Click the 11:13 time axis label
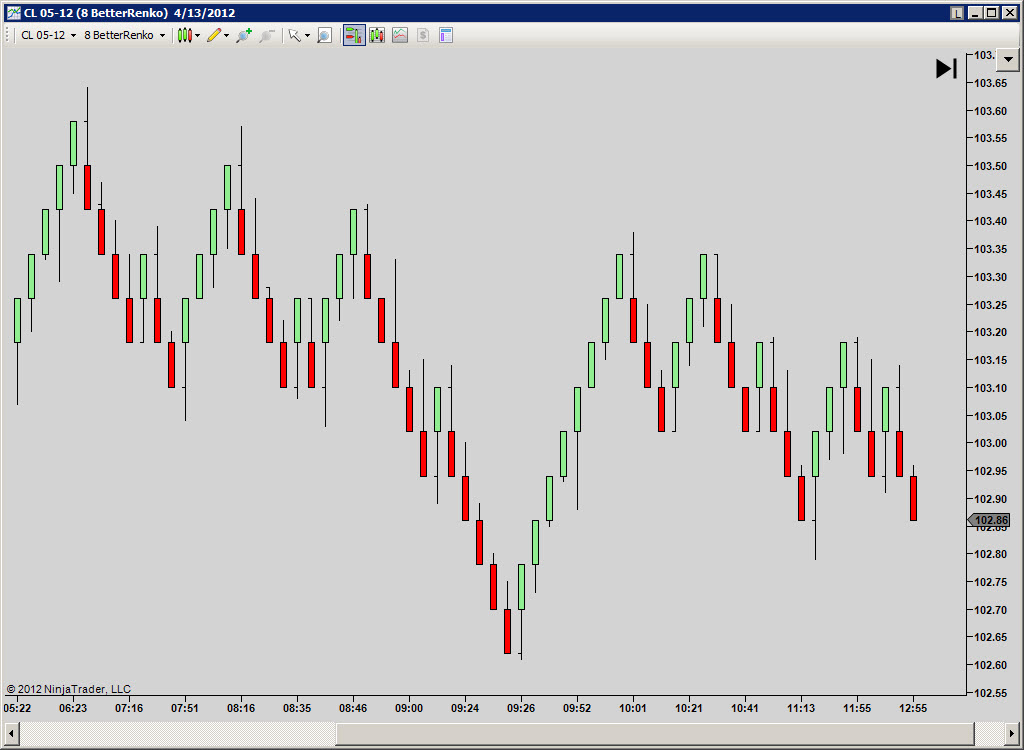This screenshot has height=750, width=1024. coord(801,708)
